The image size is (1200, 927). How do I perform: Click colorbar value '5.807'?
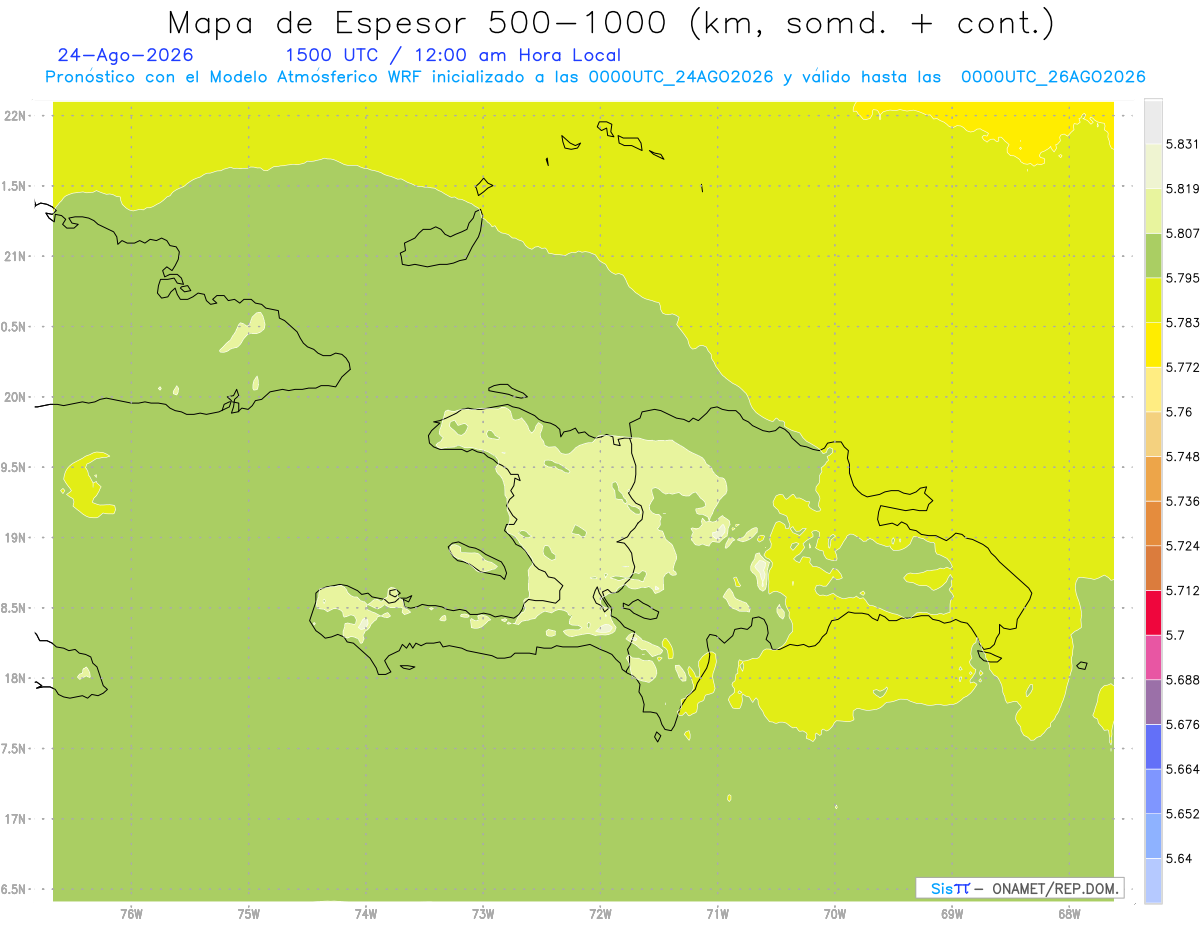tap(1183, 233)
